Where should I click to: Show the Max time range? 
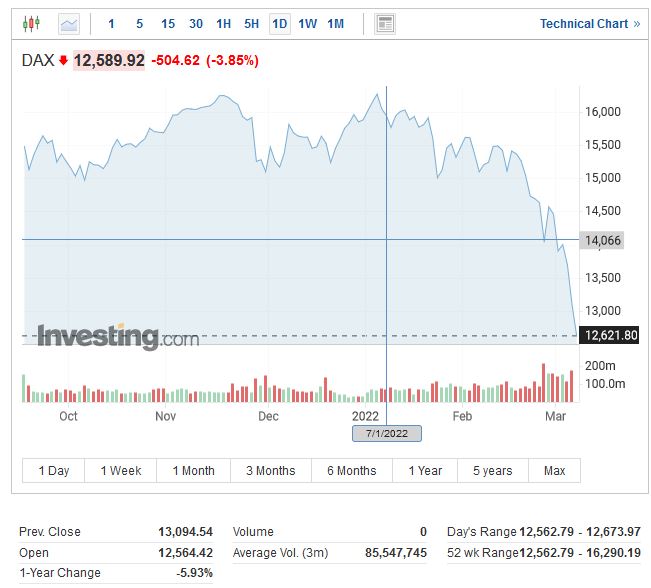point(554,471)
